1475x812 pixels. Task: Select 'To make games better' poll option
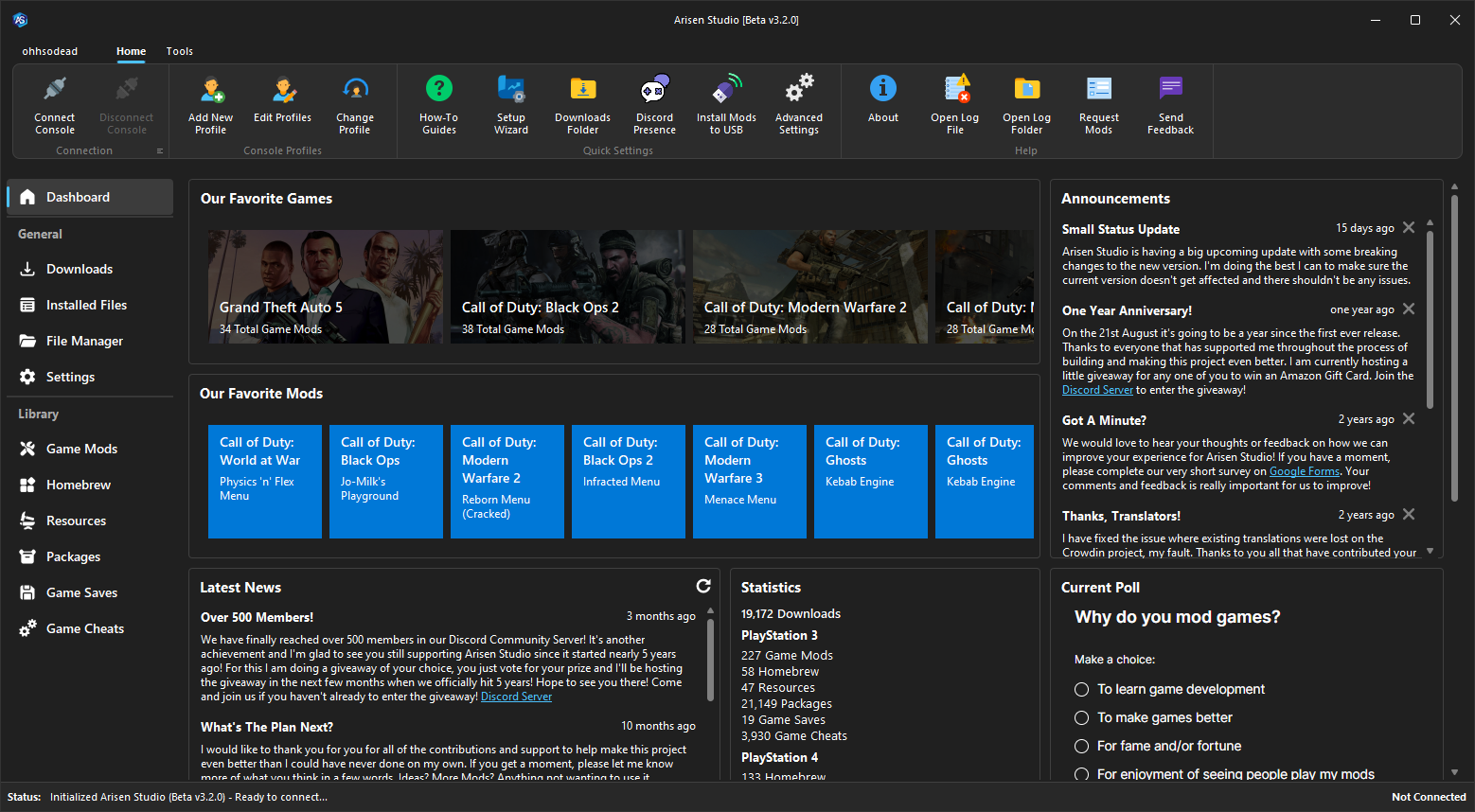tap(1154, 717)
